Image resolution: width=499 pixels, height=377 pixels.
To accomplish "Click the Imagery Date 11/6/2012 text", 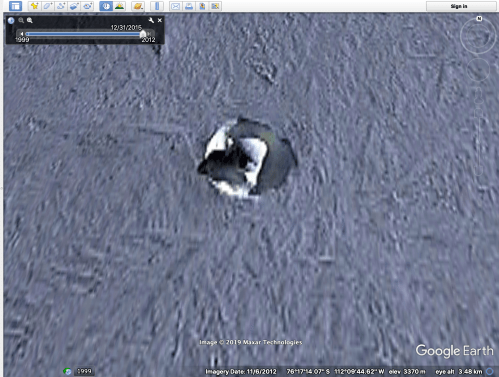I will click(241, 371).
